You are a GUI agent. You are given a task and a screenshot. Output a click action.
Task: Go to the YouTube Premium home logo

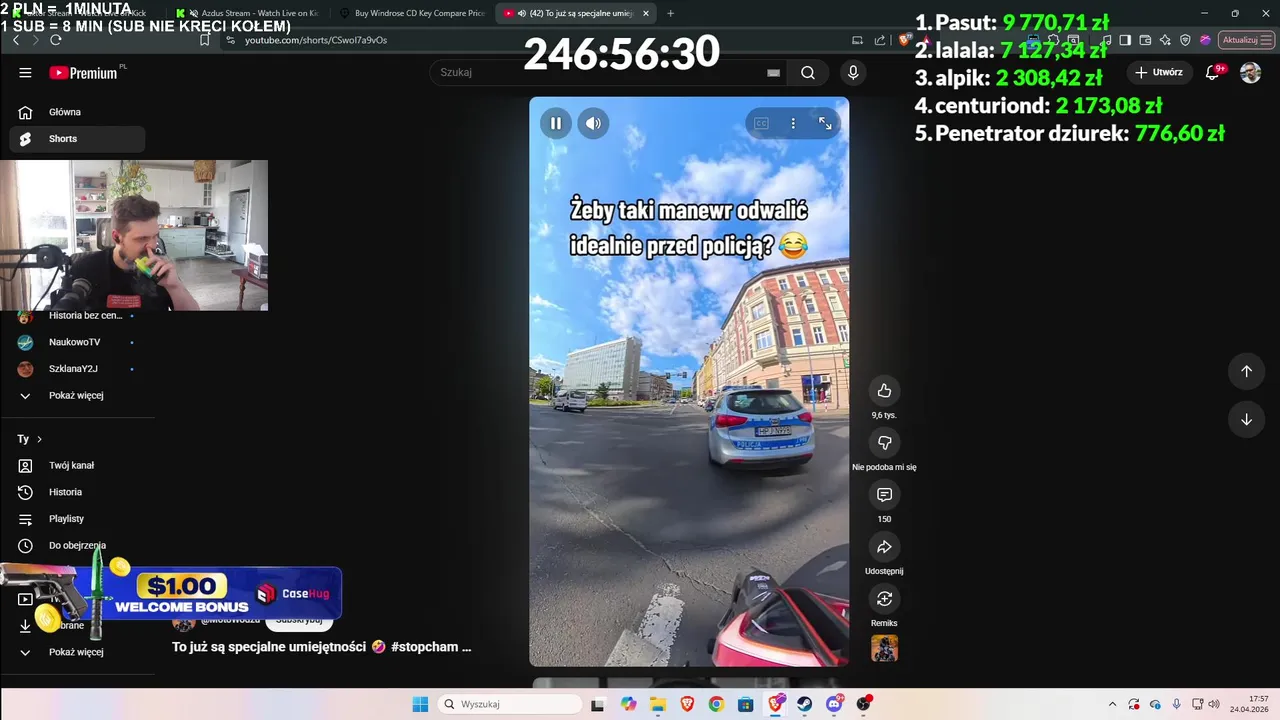tap(84, 73)
